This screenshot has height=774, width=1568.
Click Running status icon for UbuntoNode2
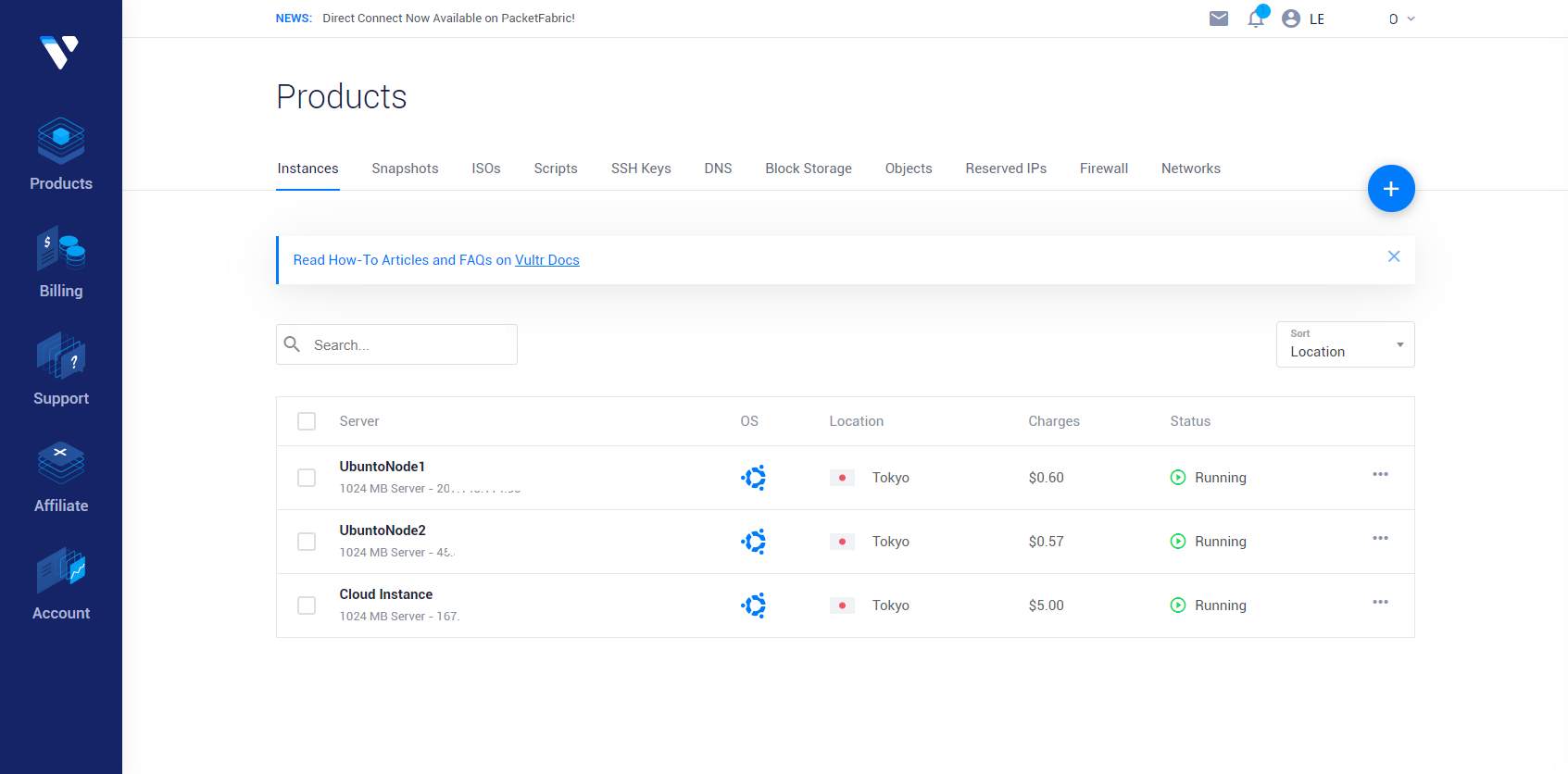[x=1178, y=542]
